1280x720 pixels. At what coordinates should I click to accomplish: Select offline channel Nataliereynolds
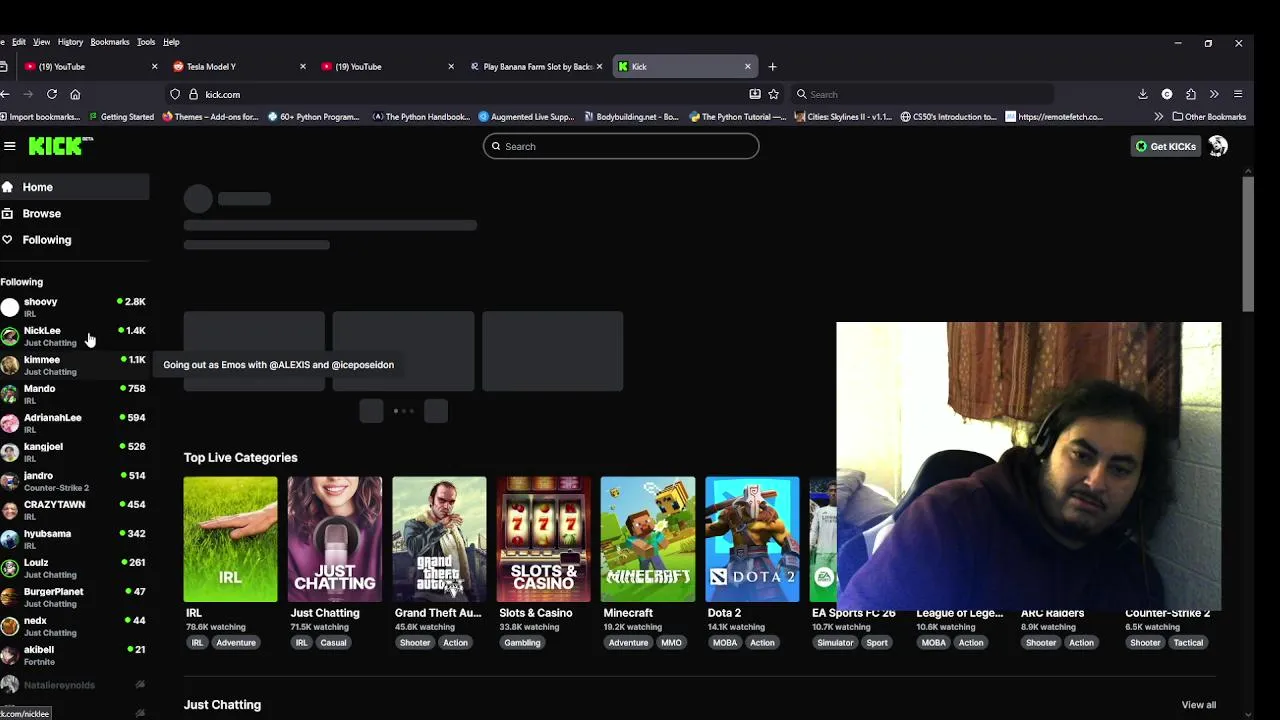coord(75,685)
